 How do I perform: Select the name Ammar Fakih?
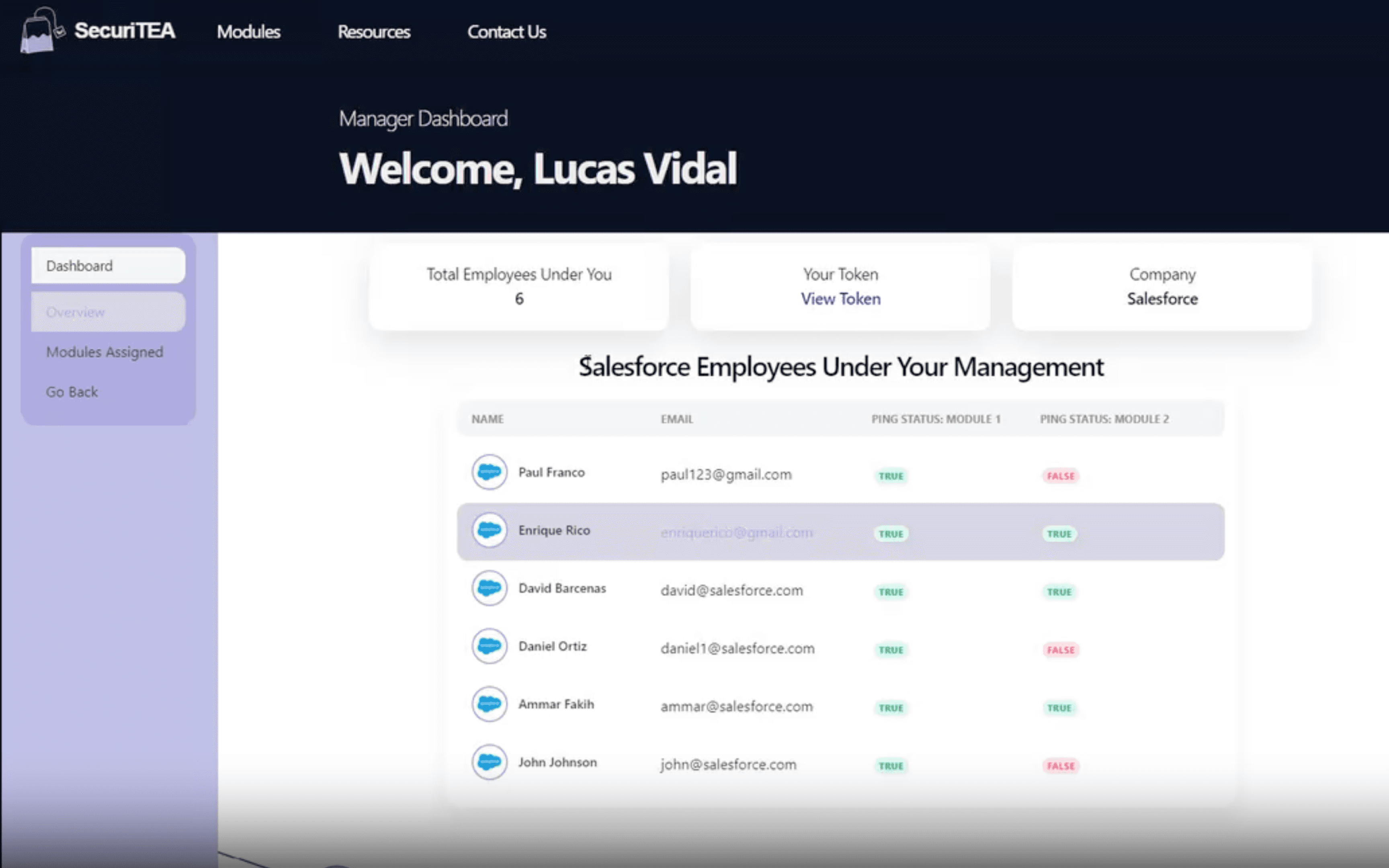[556, 704]
